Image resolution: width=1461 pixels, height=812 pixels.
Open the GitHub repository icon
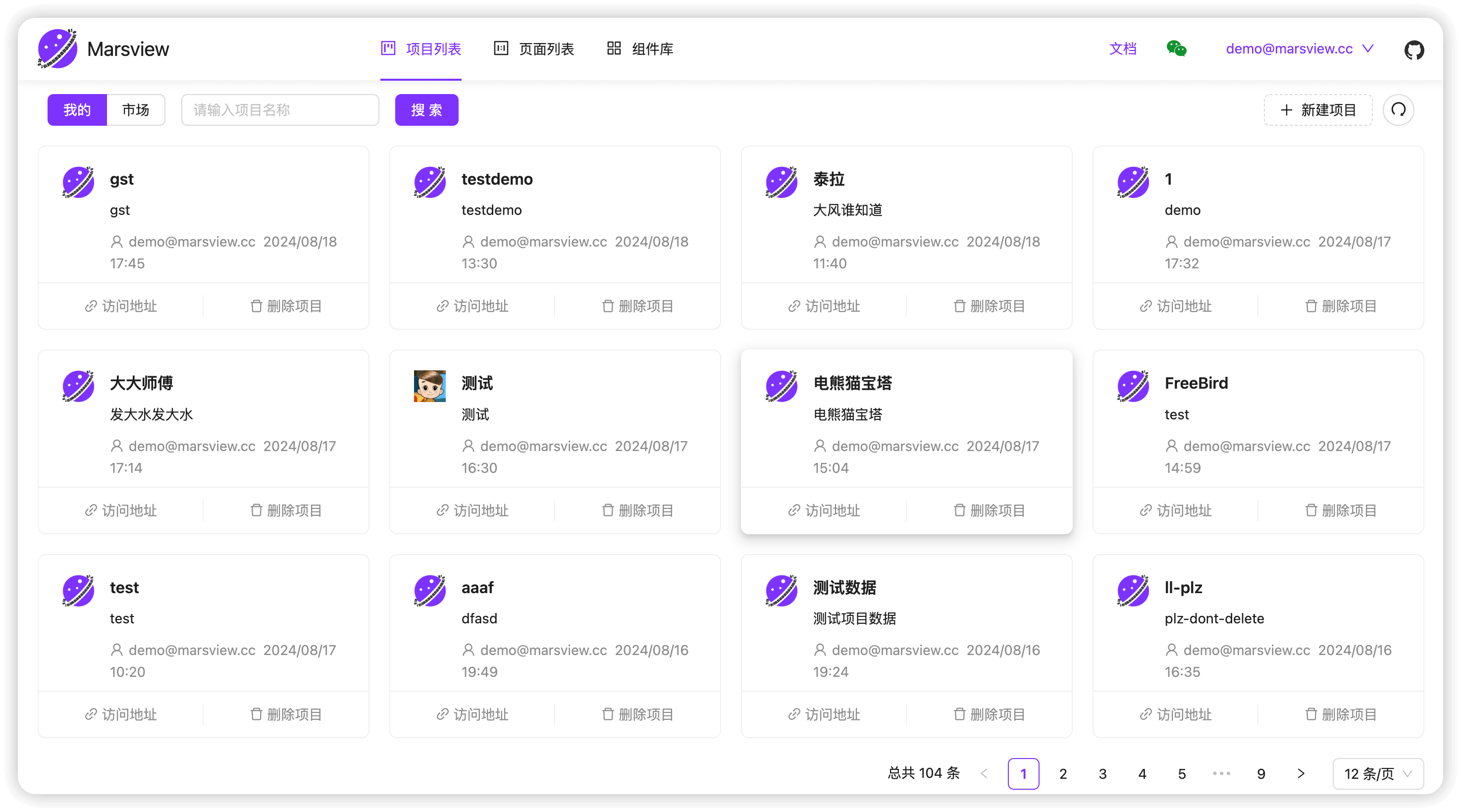1414,50
